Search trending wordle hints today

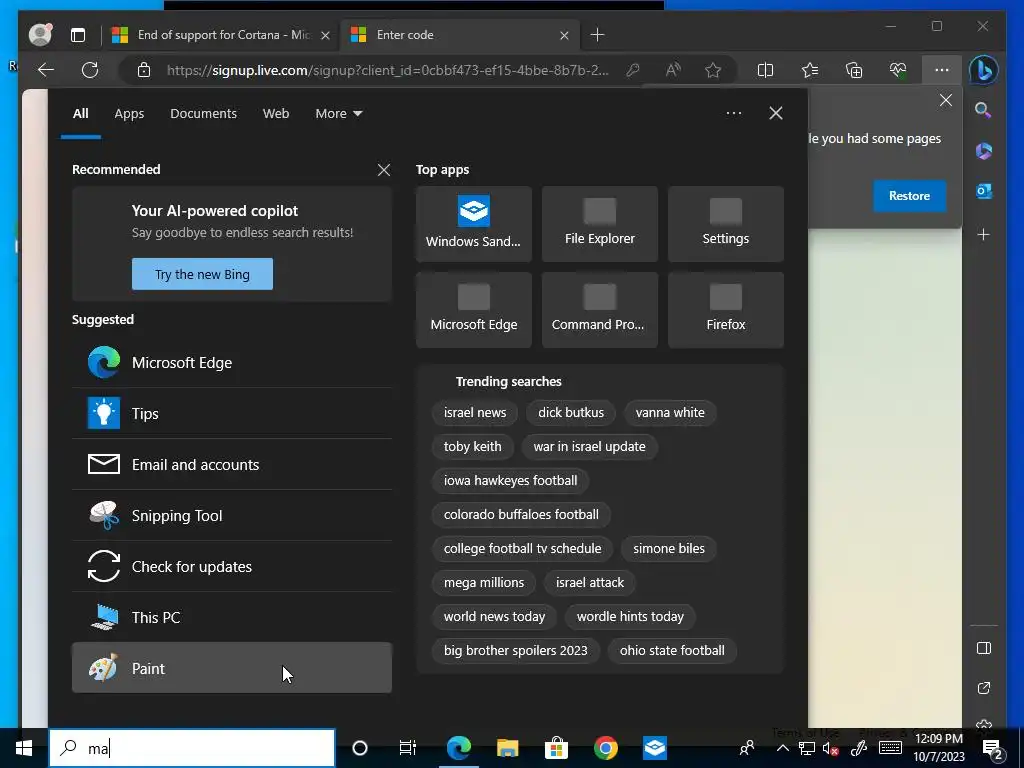tap(630, 616)
